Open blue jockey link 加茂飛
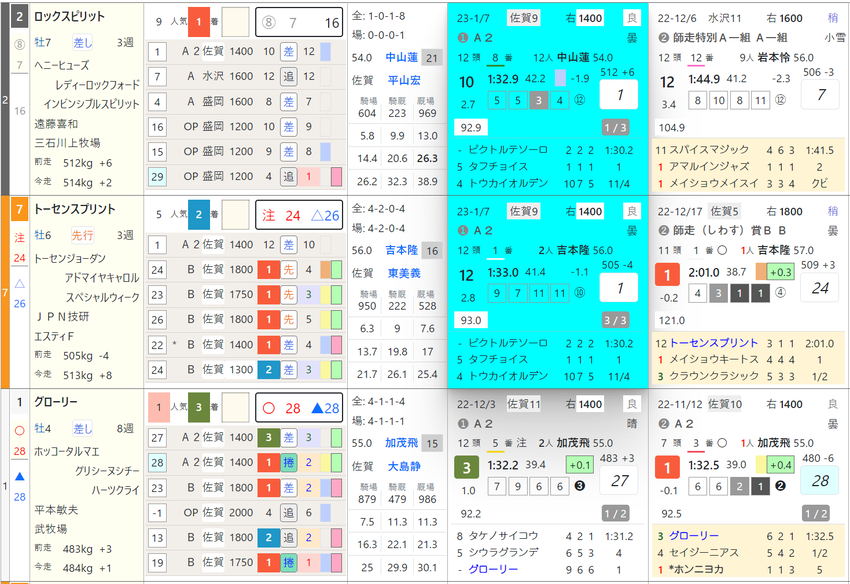The height and width of the screenshot is (584, 850). pos(401,443)
